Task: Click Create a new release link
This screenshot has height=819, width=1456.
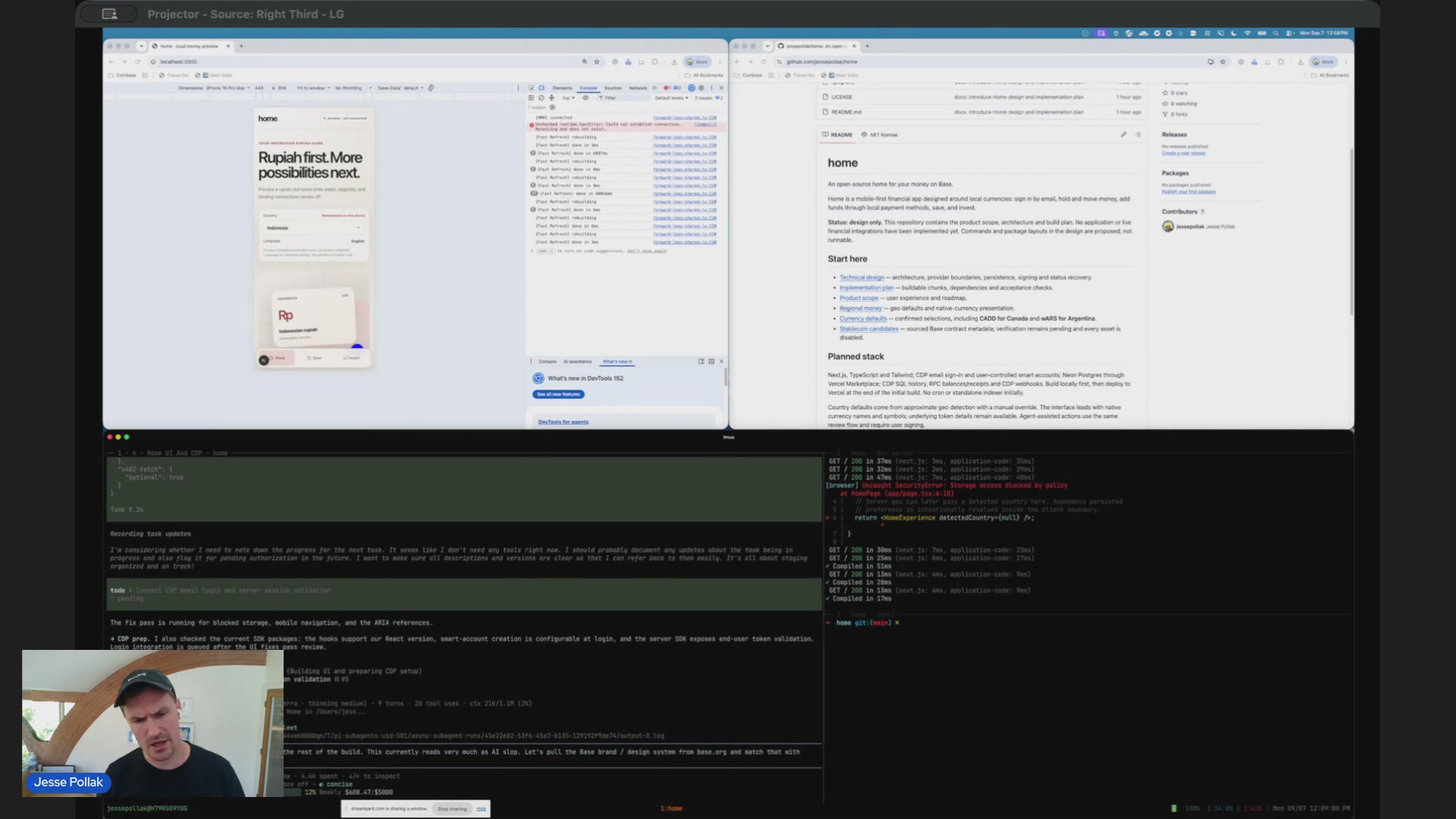Action: [1183, 153]
